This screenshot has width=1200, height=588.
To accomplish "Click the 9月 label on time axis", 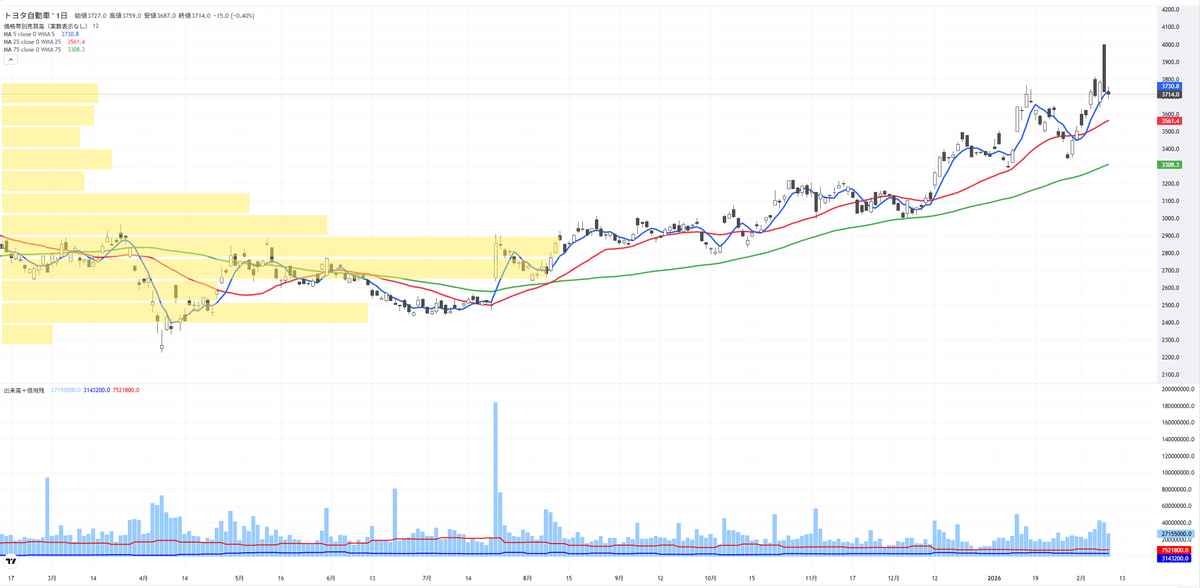I will click(x=619, y=577).
